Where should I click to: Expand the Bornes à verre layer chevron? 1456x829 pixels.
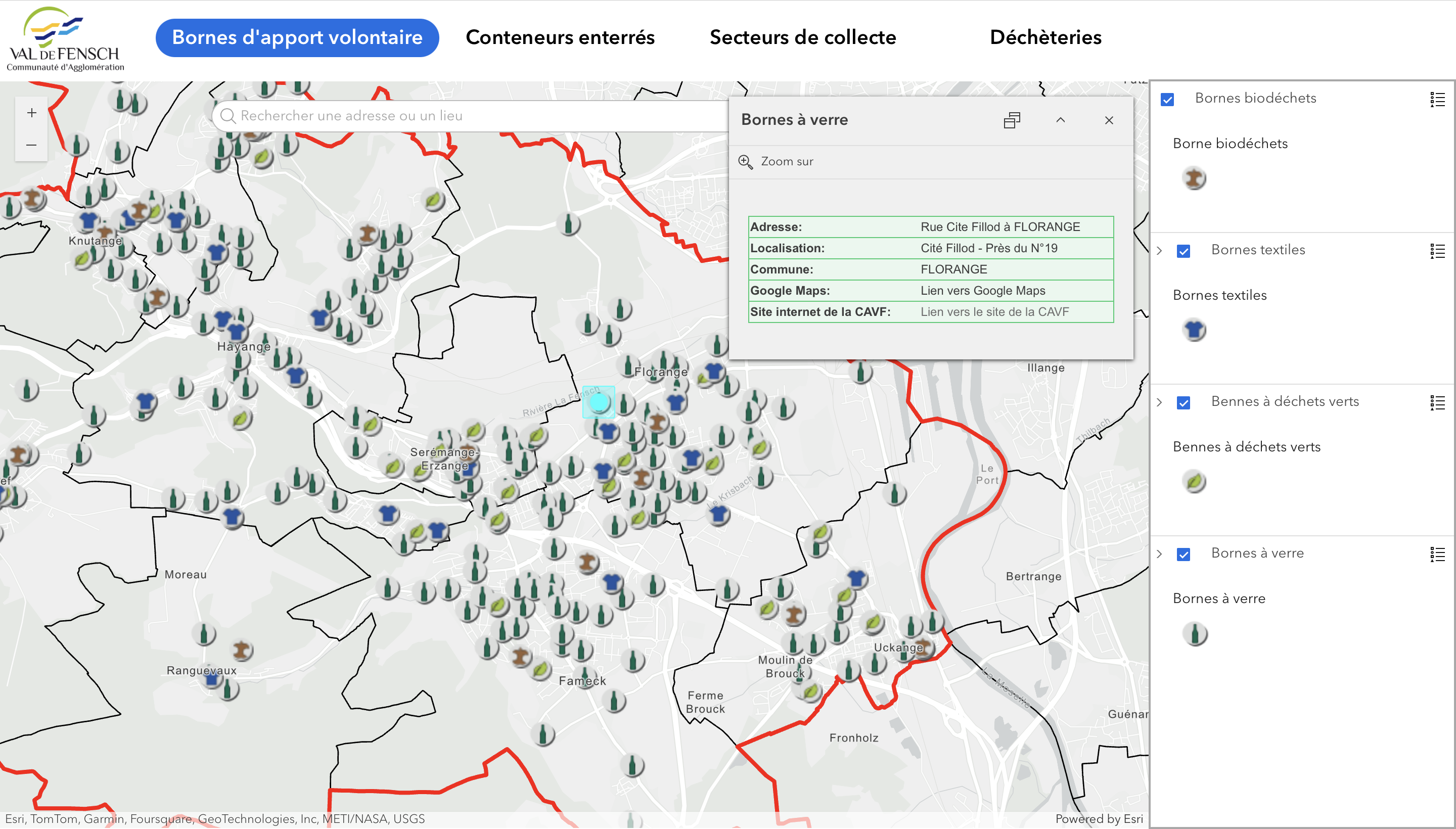(1159, 554)
